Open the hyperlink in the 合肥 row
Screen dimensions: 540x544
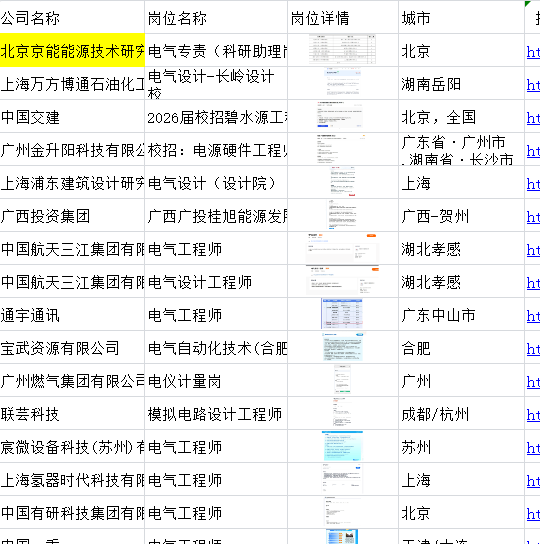click(x=533, y=349)
